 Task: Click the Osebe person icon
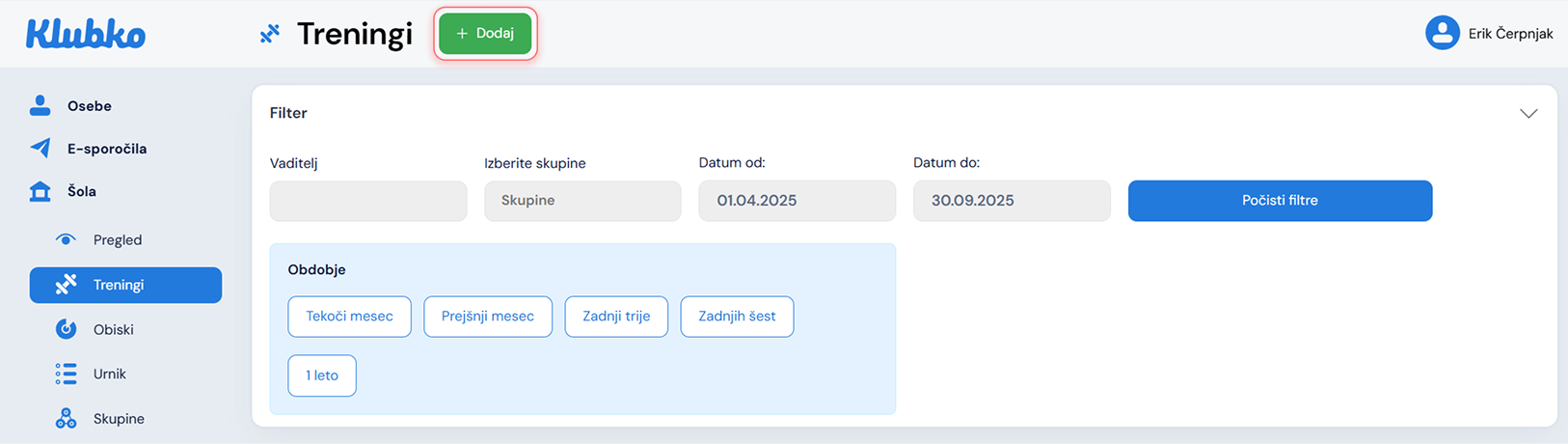(40, 106)
